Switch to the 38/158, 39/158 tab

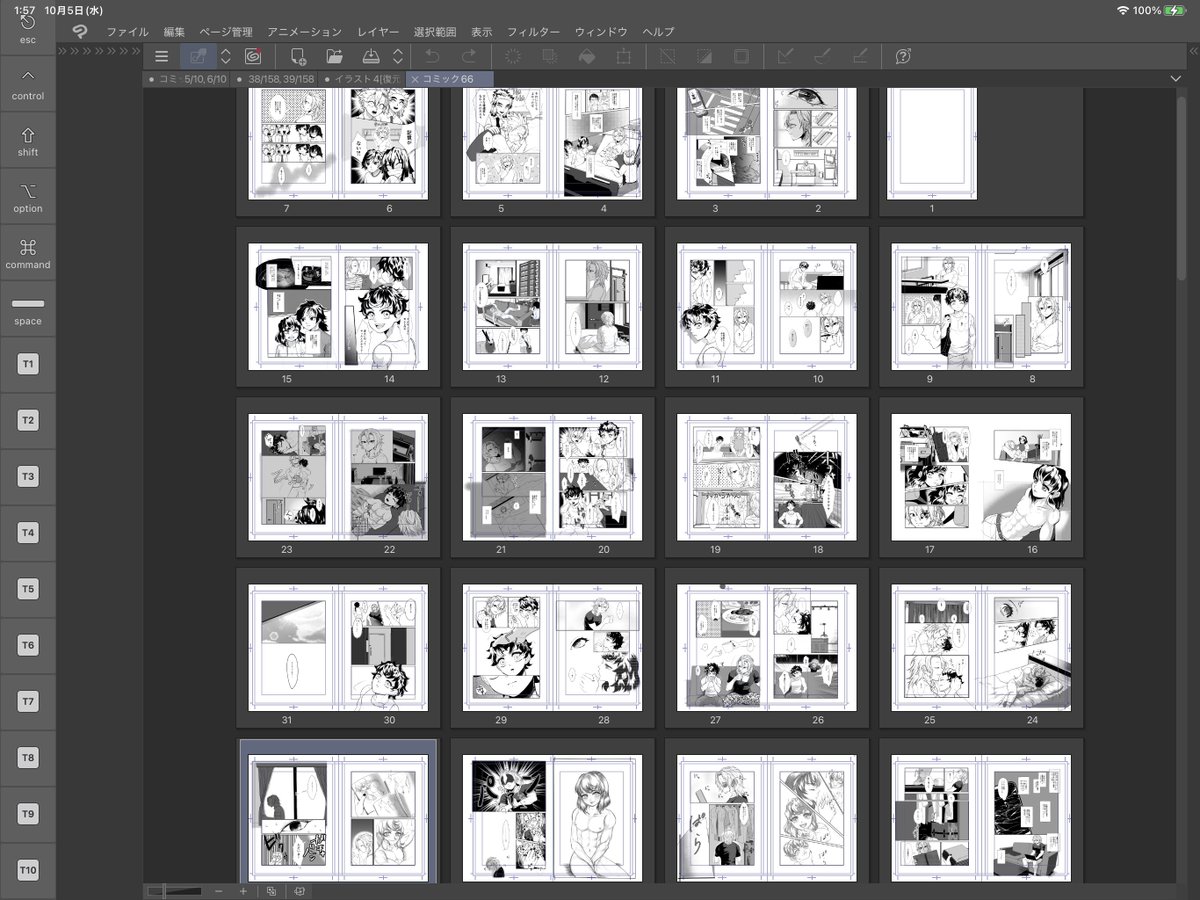(274, 79)
